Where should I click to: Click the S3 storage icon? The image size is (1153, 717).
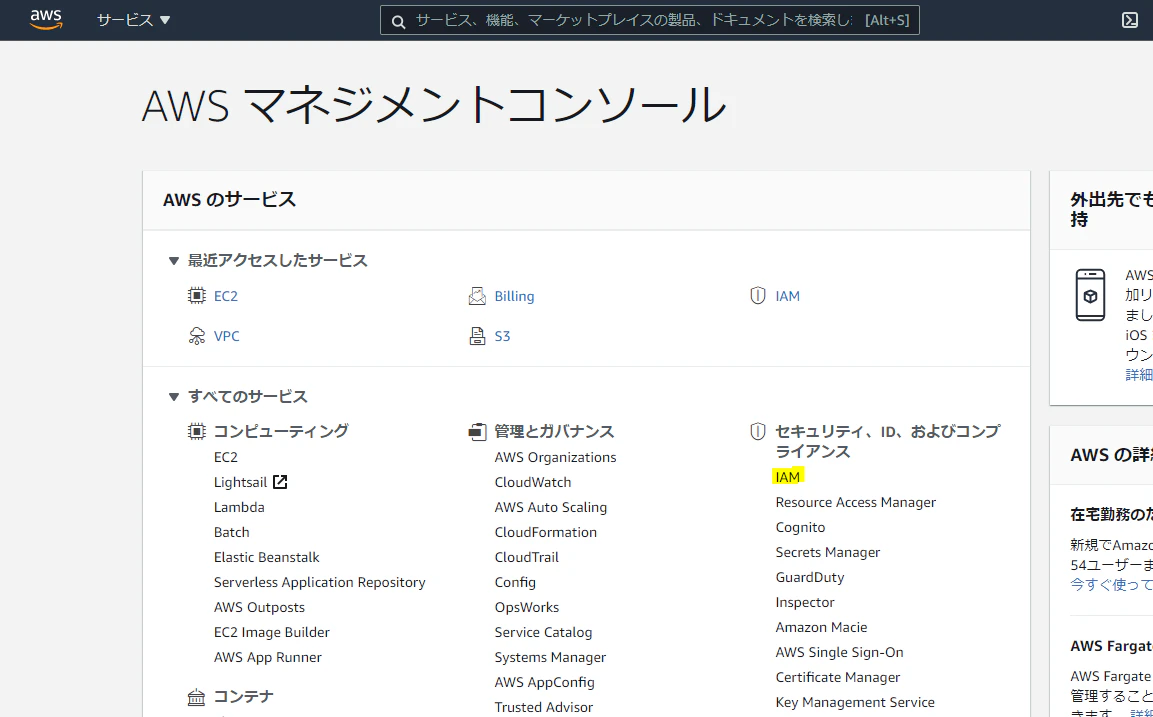(477, 336)
